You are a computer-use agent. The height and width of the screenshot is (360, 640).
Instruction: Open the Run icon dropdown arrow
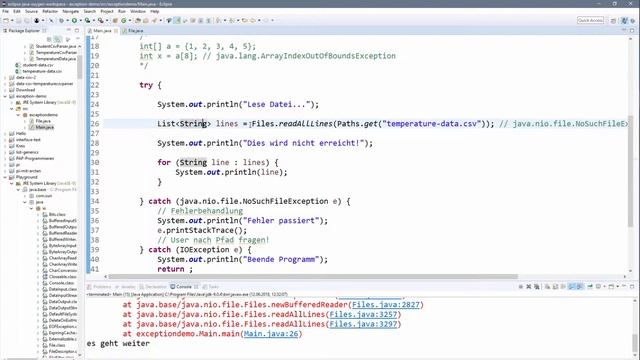[80, 20]
